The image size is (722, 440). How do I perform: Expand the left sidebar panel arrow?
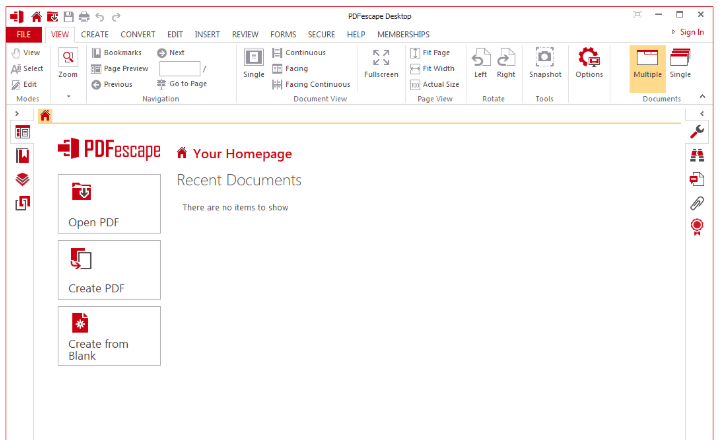tap(17, 114)
